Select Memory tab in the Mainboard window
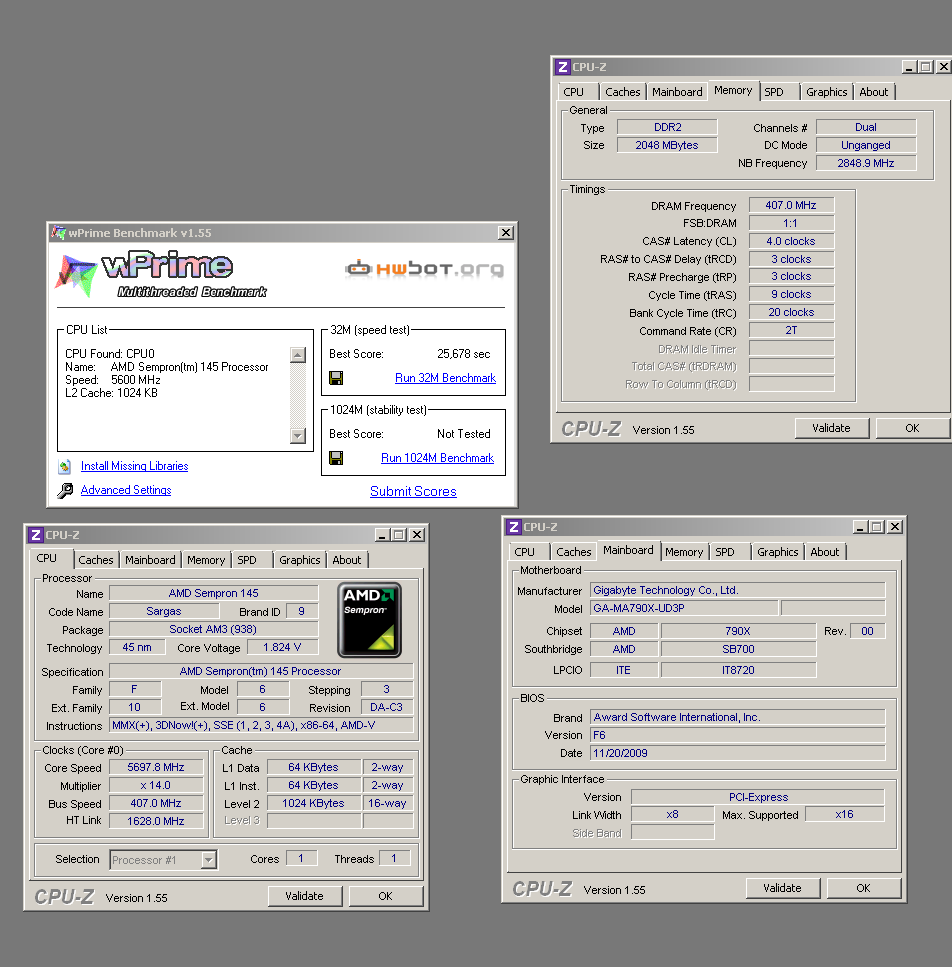 (684, 552)
